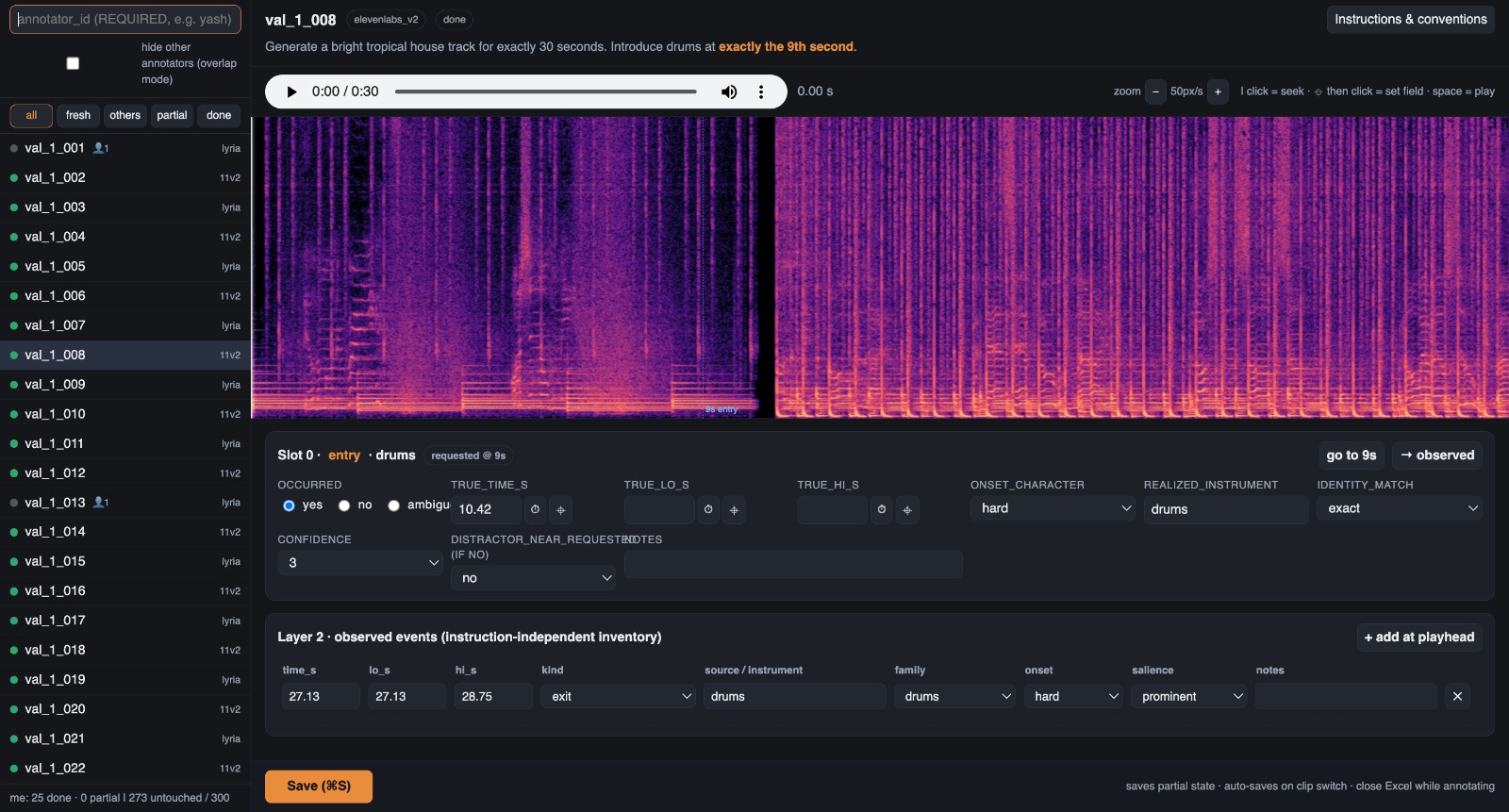Click the TRUE_HI_S crosshair set-field icon
This screenshot has width=1509, height=812.
click(x=907, y=509)
